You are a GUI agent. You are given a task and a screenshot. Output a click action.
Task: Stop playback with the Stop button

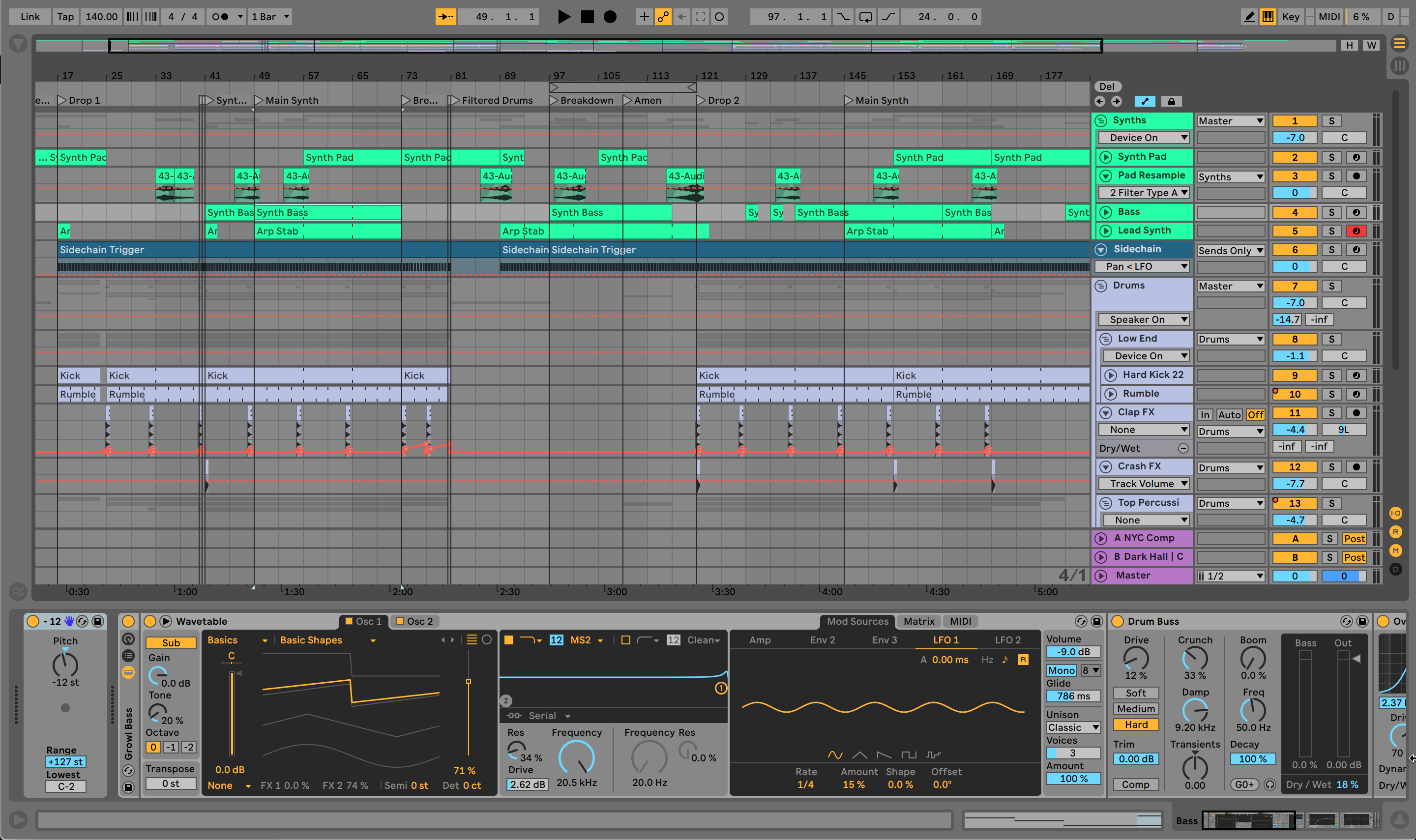587,16
